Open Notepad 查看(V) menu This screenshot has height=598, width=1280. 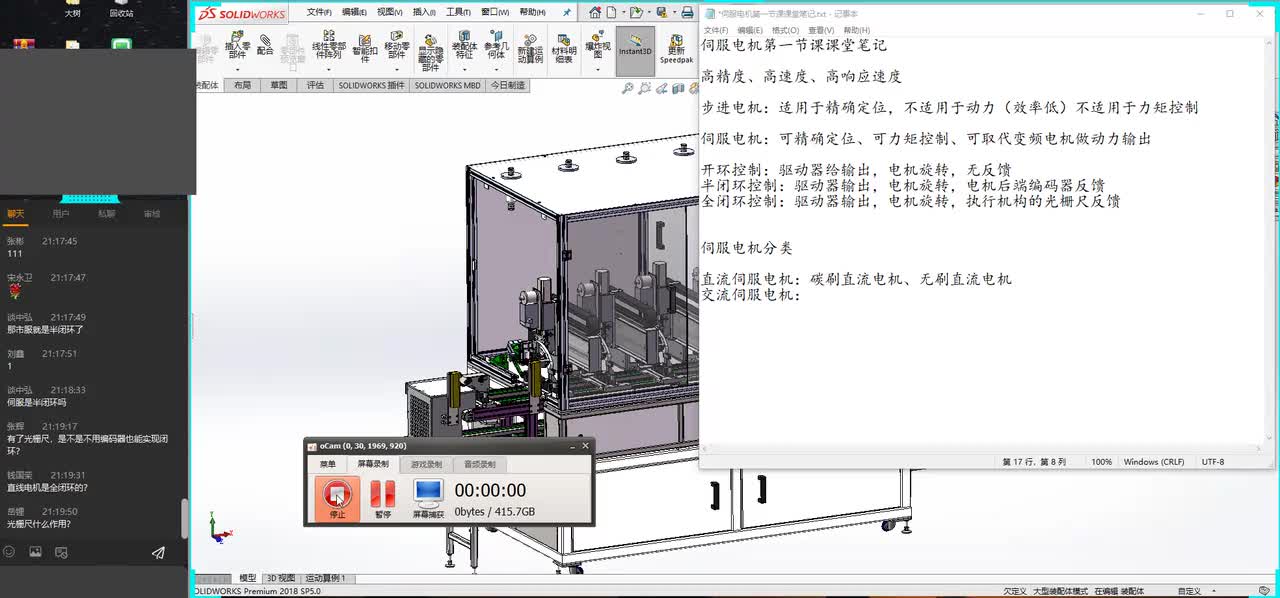pos(819,31)
